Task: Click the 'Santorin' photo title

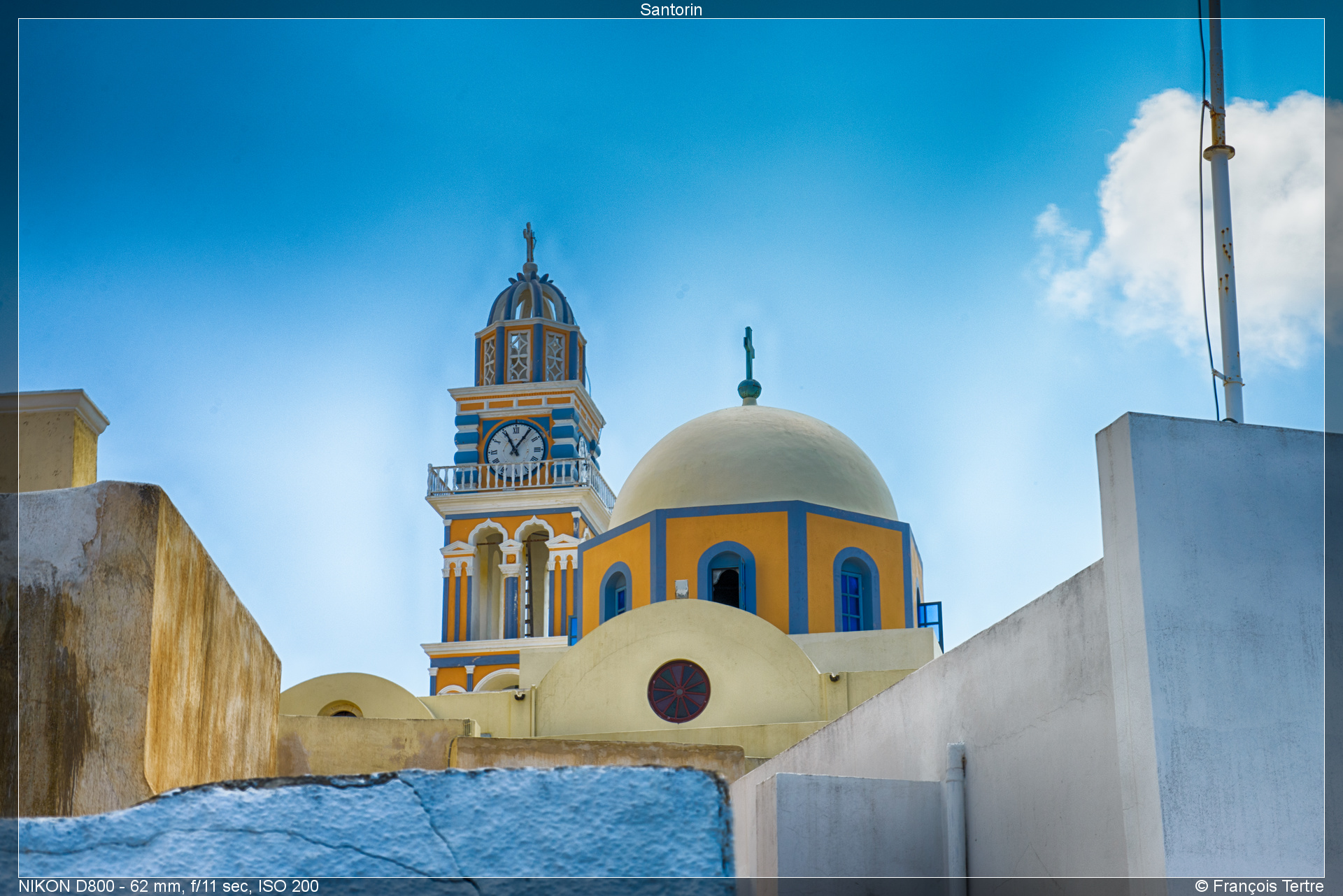Action: point(671,10)
